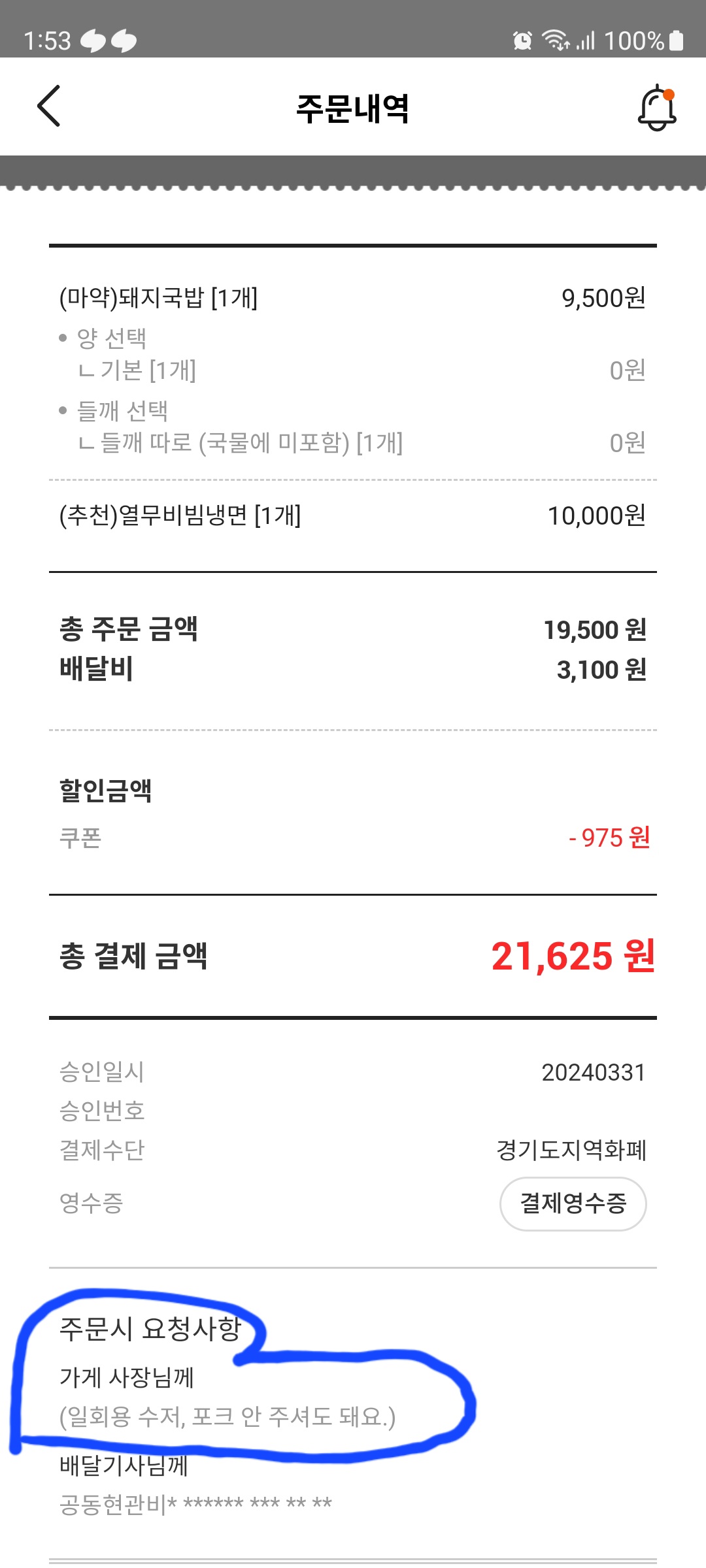Open notifications bell icon
The height and width of the screenshot is (1568, 706).
pos(657,108)
